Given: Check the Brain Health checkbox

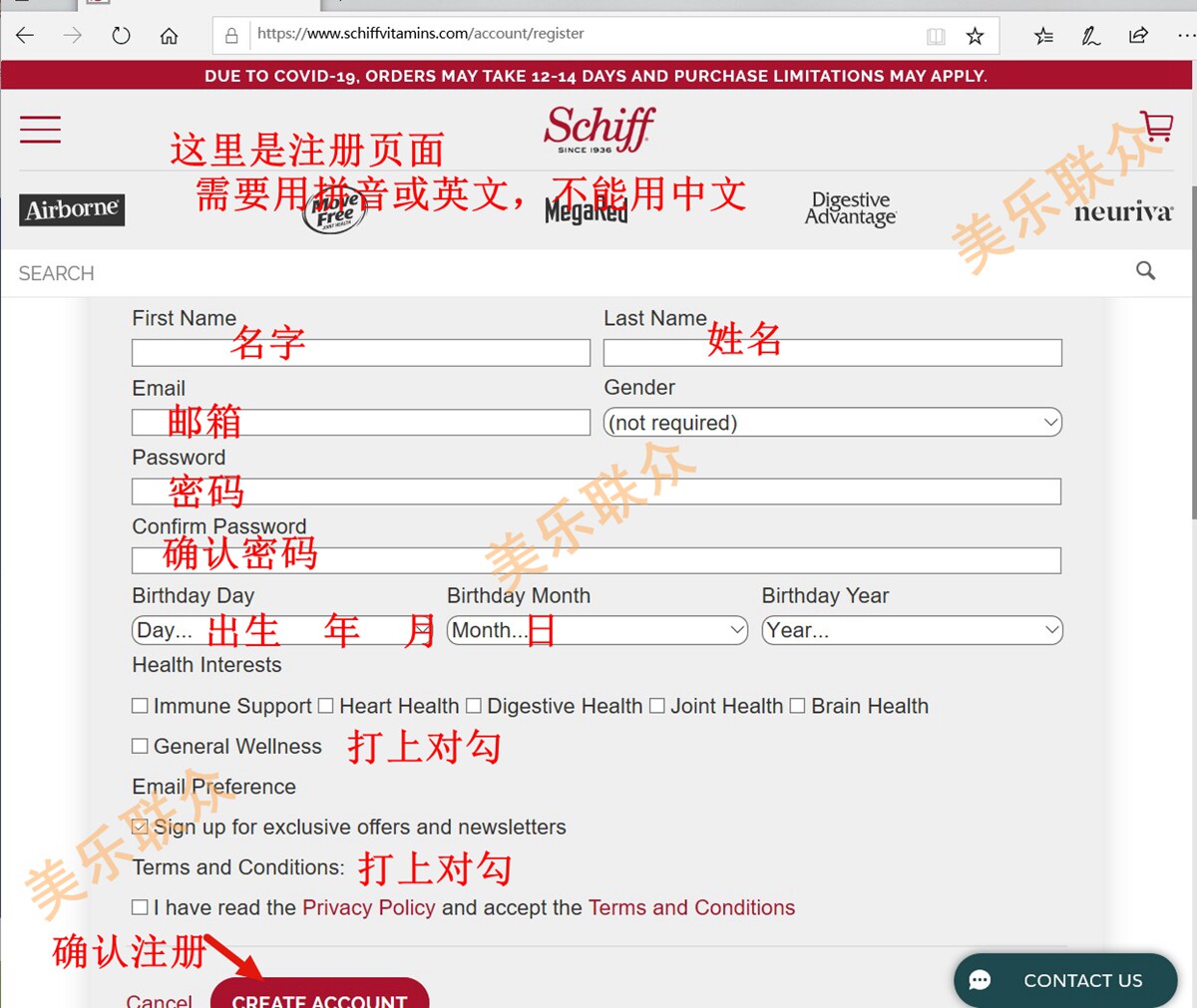Looking at the screenshot, I should pos(798,706).
